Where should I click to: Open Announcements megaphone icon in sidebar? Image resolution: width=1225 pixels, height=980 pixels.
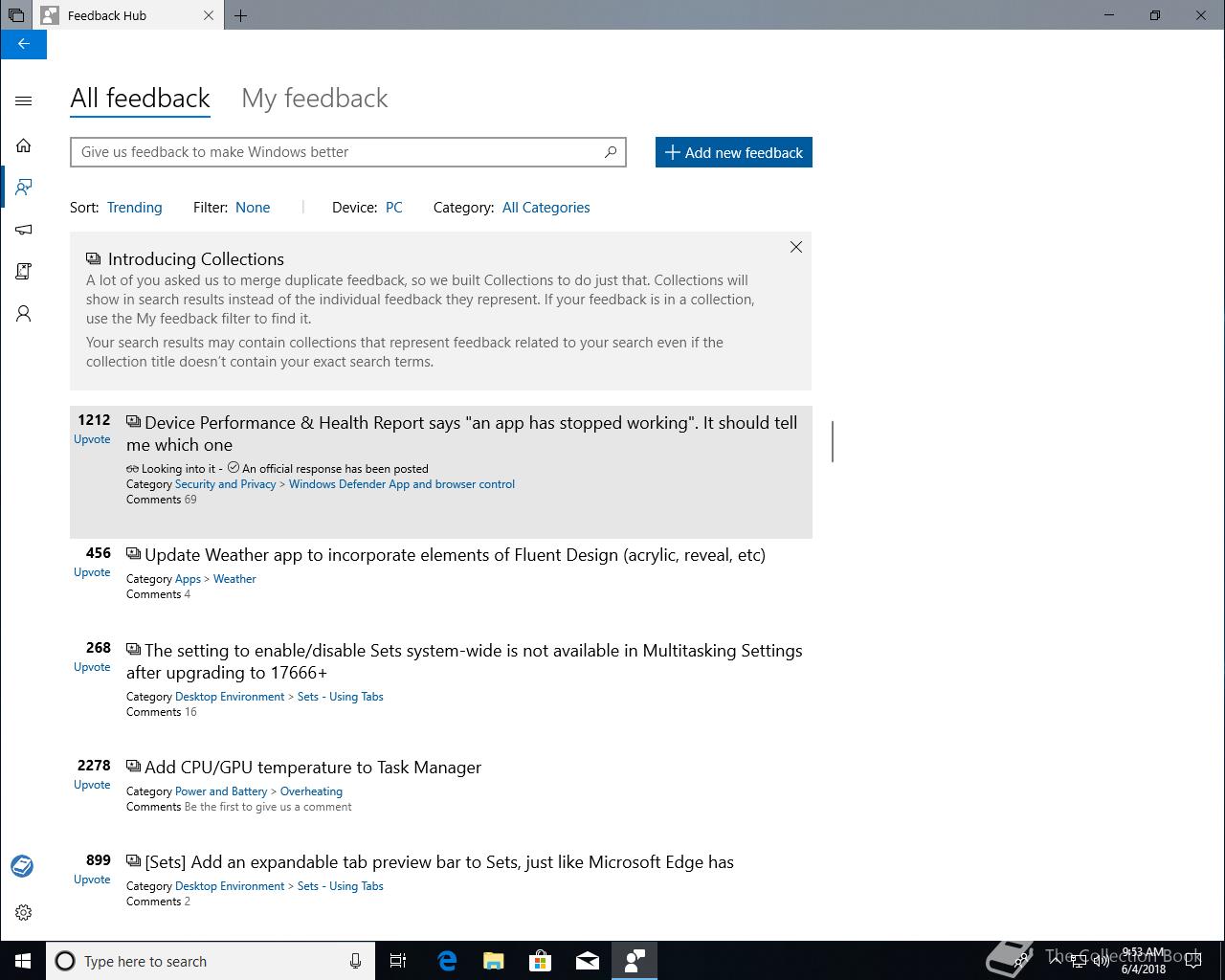click(x=24, y=230)
